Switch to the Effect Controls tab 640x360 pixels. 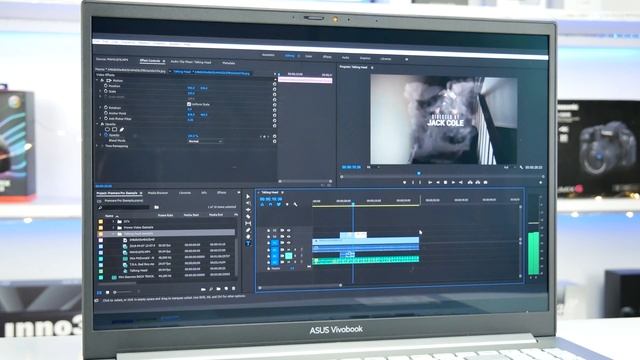[150, 61]
